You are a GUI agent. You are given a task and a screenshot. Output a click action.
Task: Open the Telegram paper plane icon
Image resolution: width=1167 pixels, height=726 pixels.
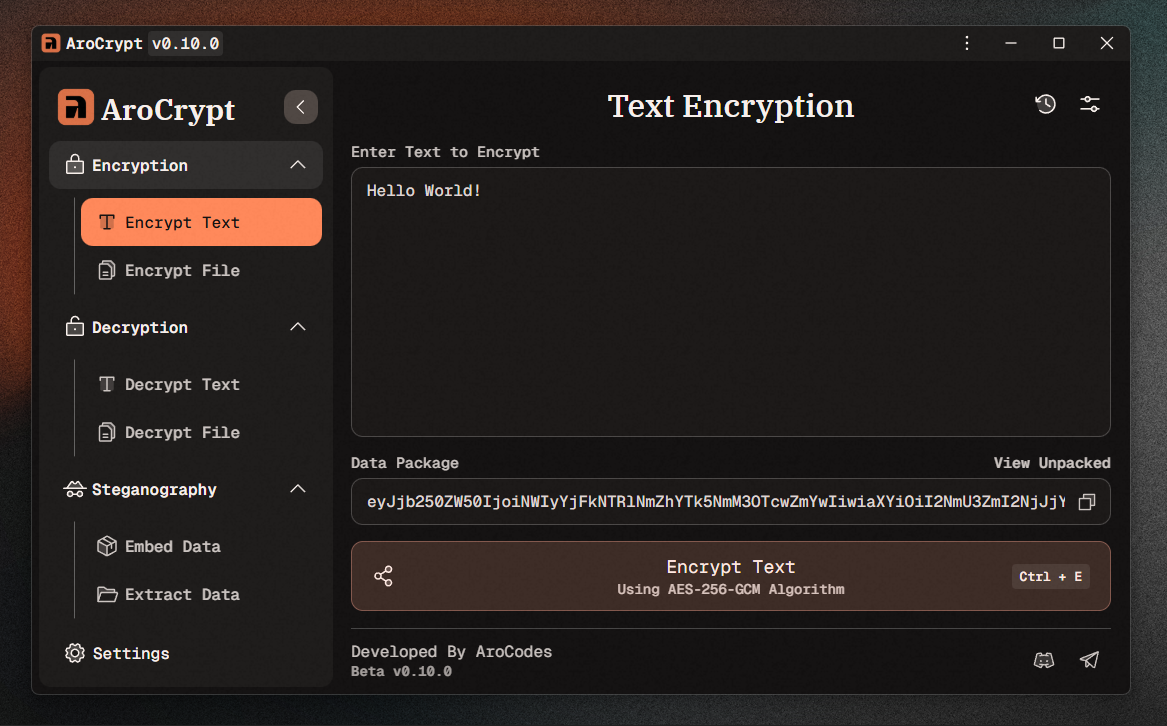(1090, 660)
